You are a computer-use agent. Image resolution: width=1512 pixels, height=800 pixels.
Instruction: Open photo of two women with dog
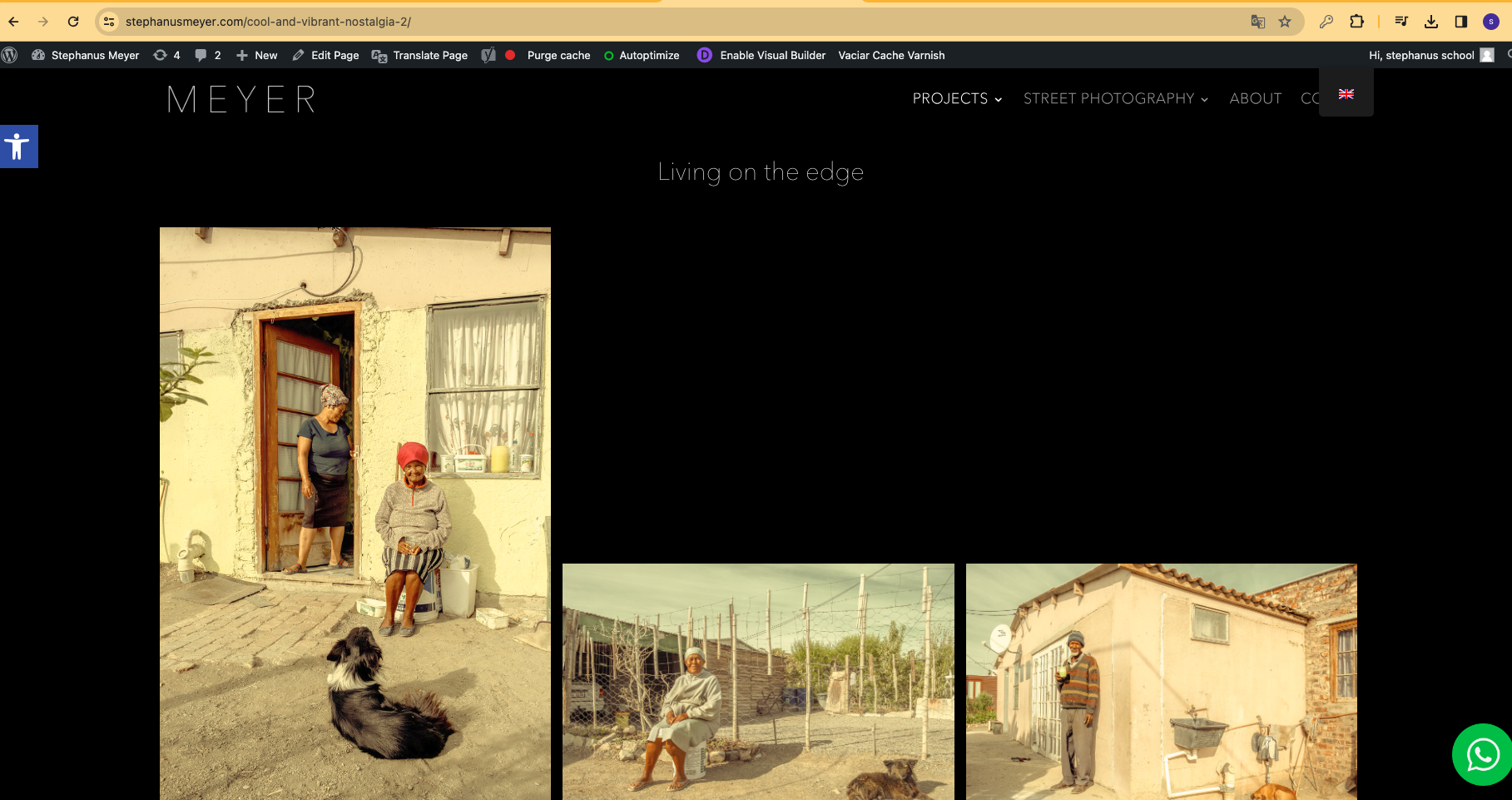pyautogui.click(x=355, y=514)
